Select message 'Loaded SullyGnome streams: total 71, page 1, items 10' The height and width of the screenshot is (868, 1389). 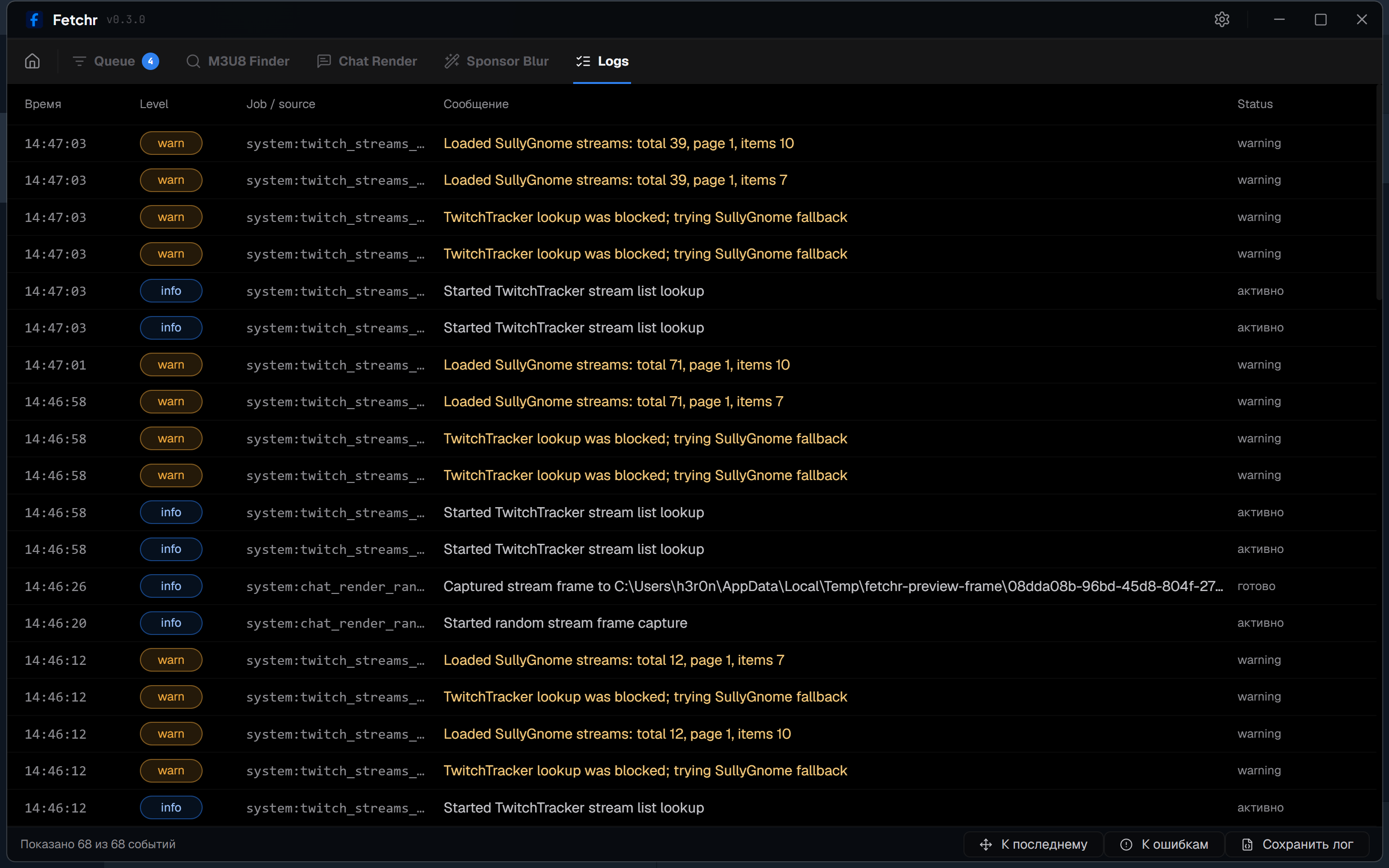coord(617,365)
